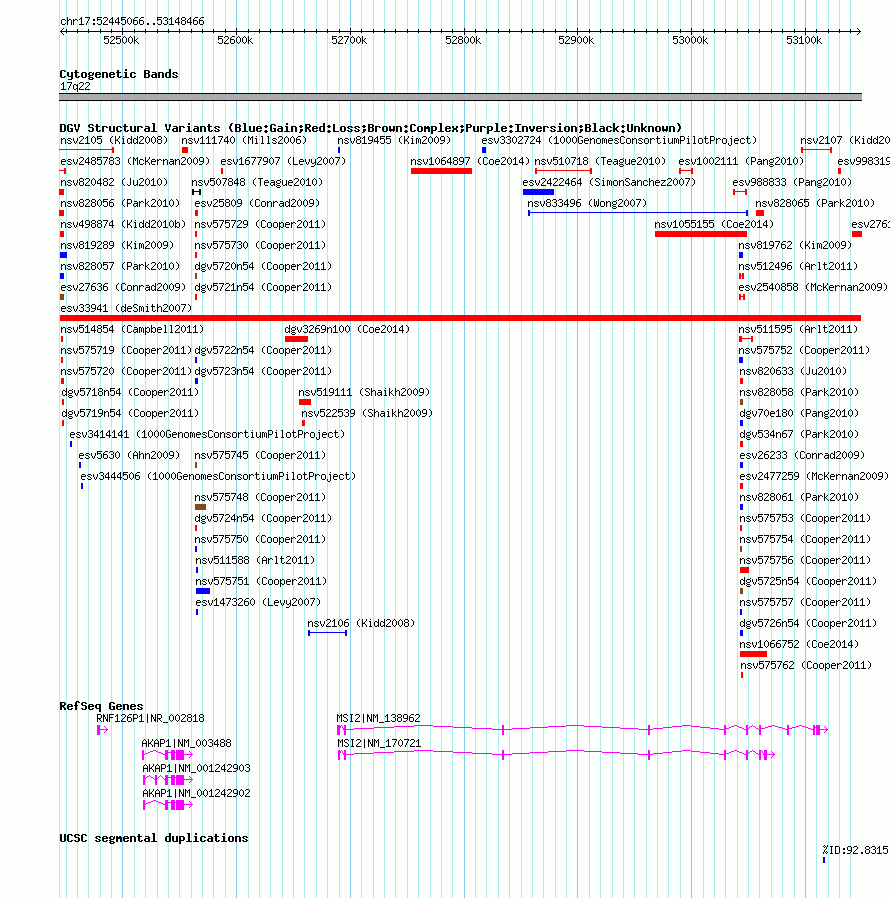The width and height of the screenshot is (890, 898).
Task: Click the MSI2|NM_170721 gene model
Action: 556,755
